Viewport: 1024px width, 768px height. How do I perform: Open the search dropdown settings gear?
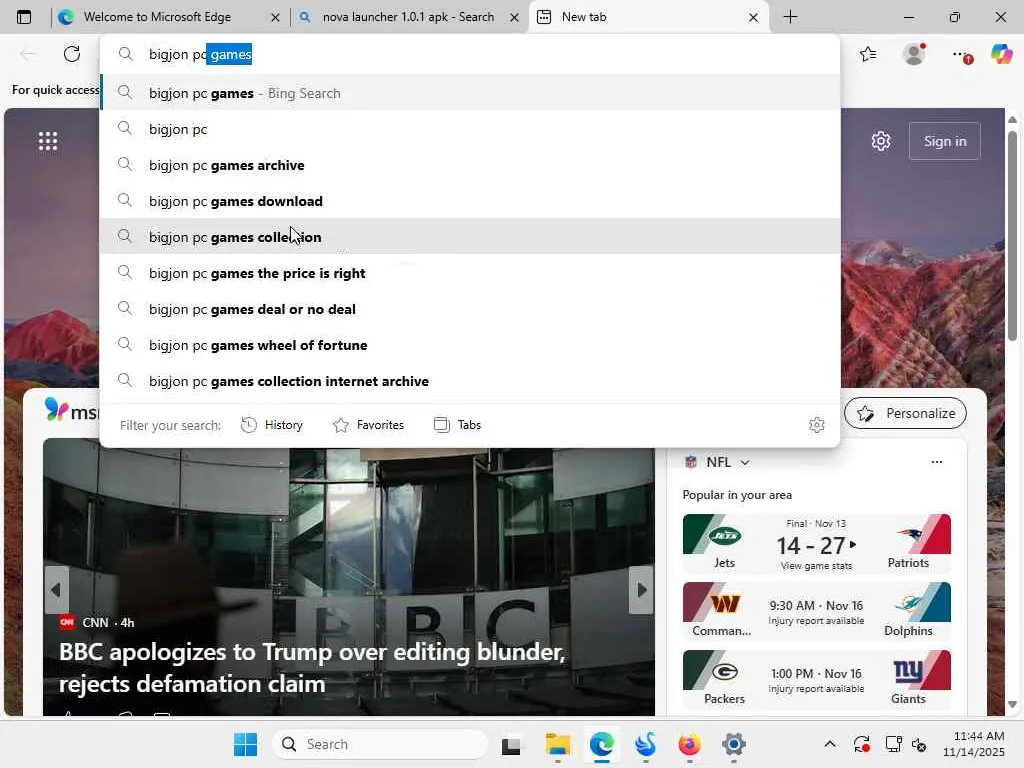click(816, 425)
